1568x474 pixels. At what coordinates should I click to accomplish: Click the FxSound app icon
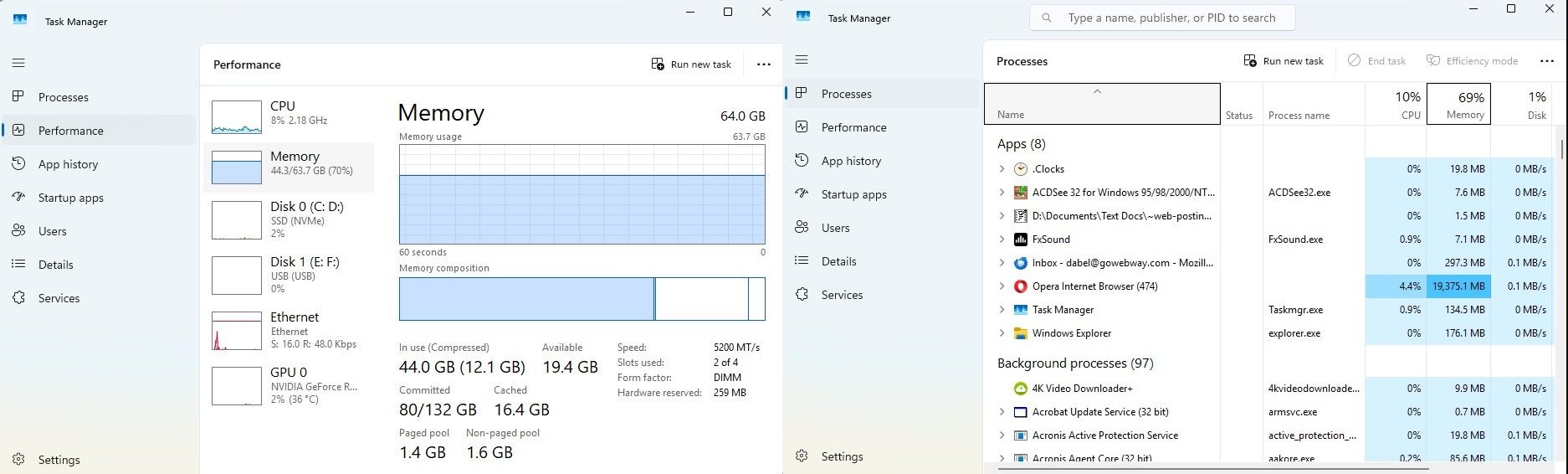click(1020, 240)
